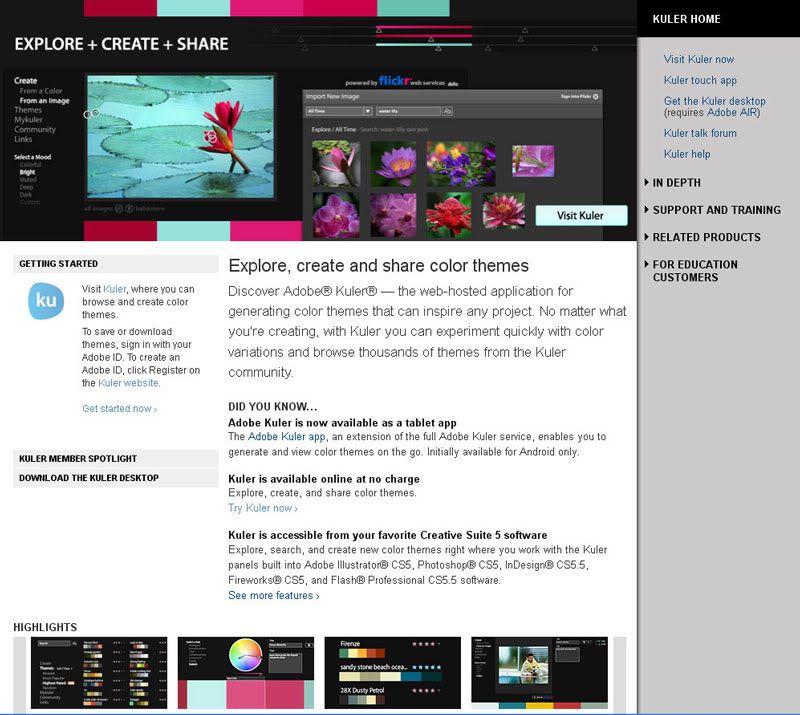Screen dimensions: 800x715
Task: Click Get started now
Action: click(119, 409)
